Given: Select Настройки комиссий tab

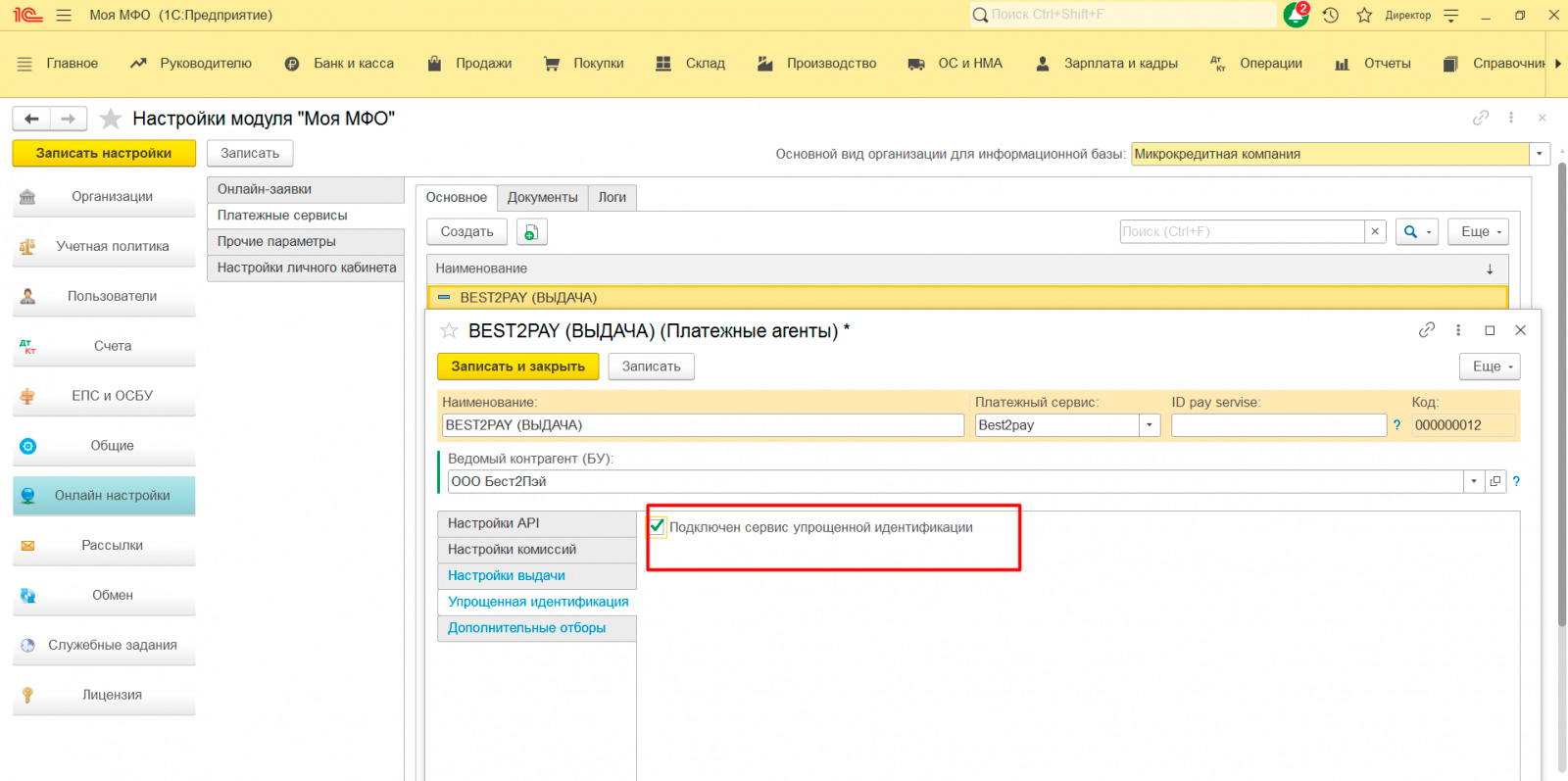Looking at the screenshot, I should 537,550.
